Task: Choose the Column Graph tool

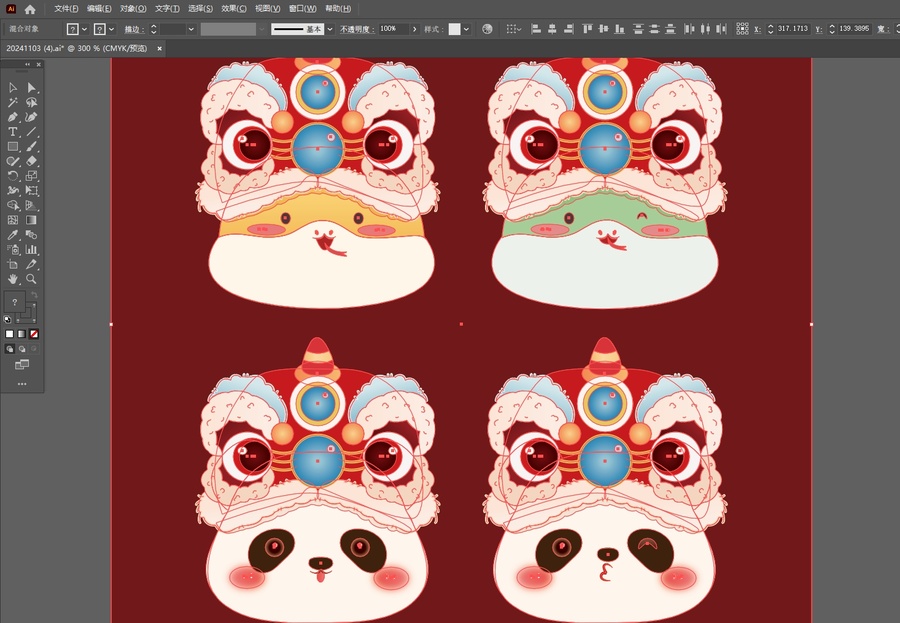Action: [32, 250]
